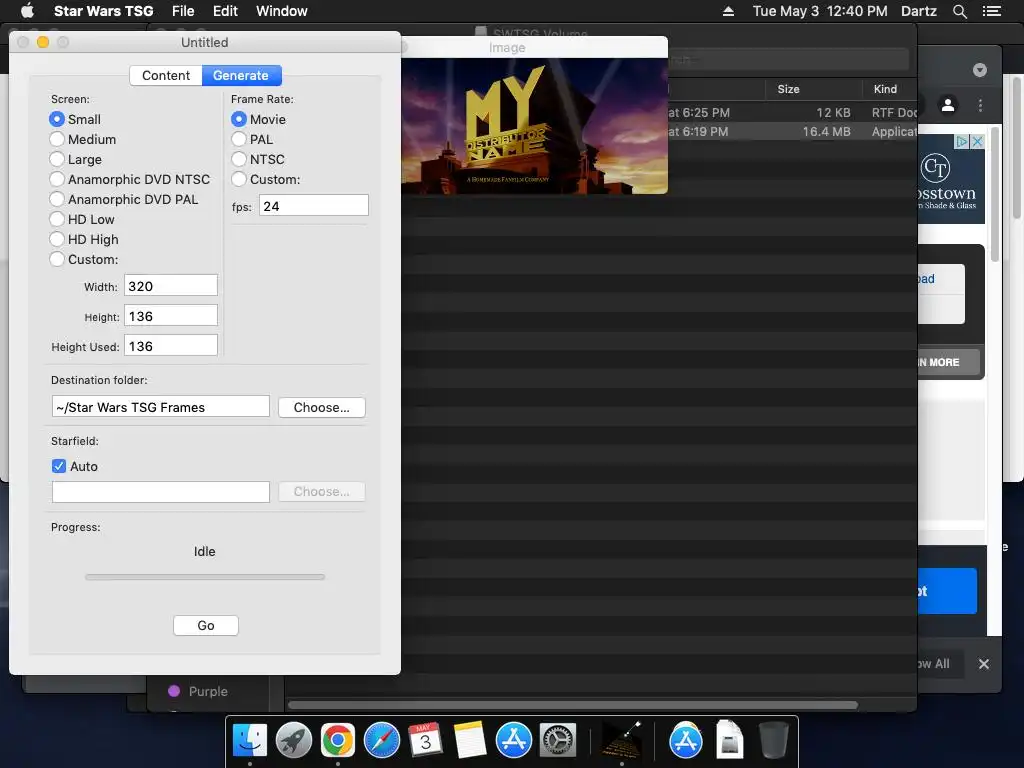Launch Launchpad rocket icon in Dock

(294, 741)
